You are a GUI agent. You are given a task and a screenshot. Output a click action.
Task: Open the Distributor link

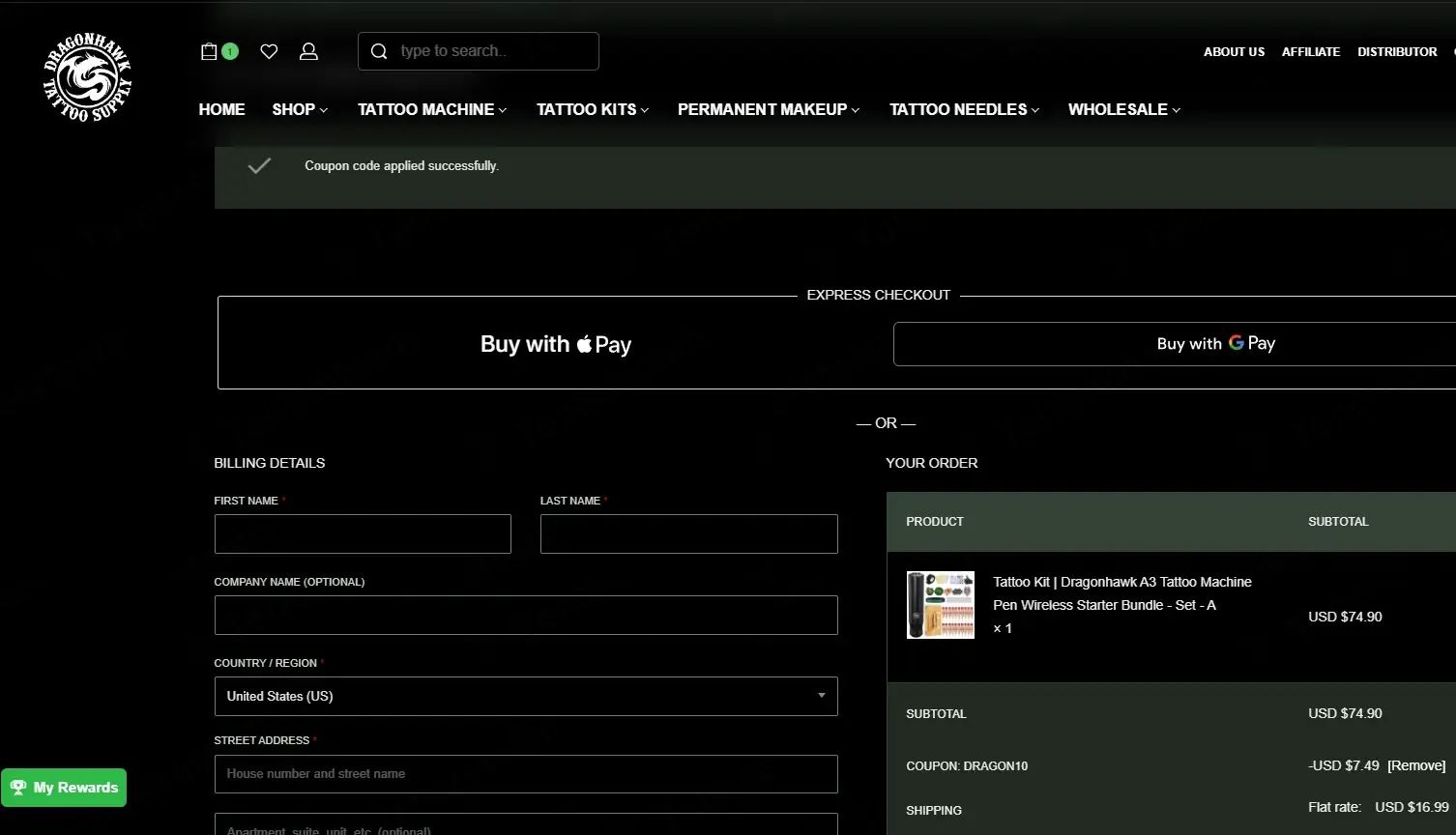[1397, 52]
